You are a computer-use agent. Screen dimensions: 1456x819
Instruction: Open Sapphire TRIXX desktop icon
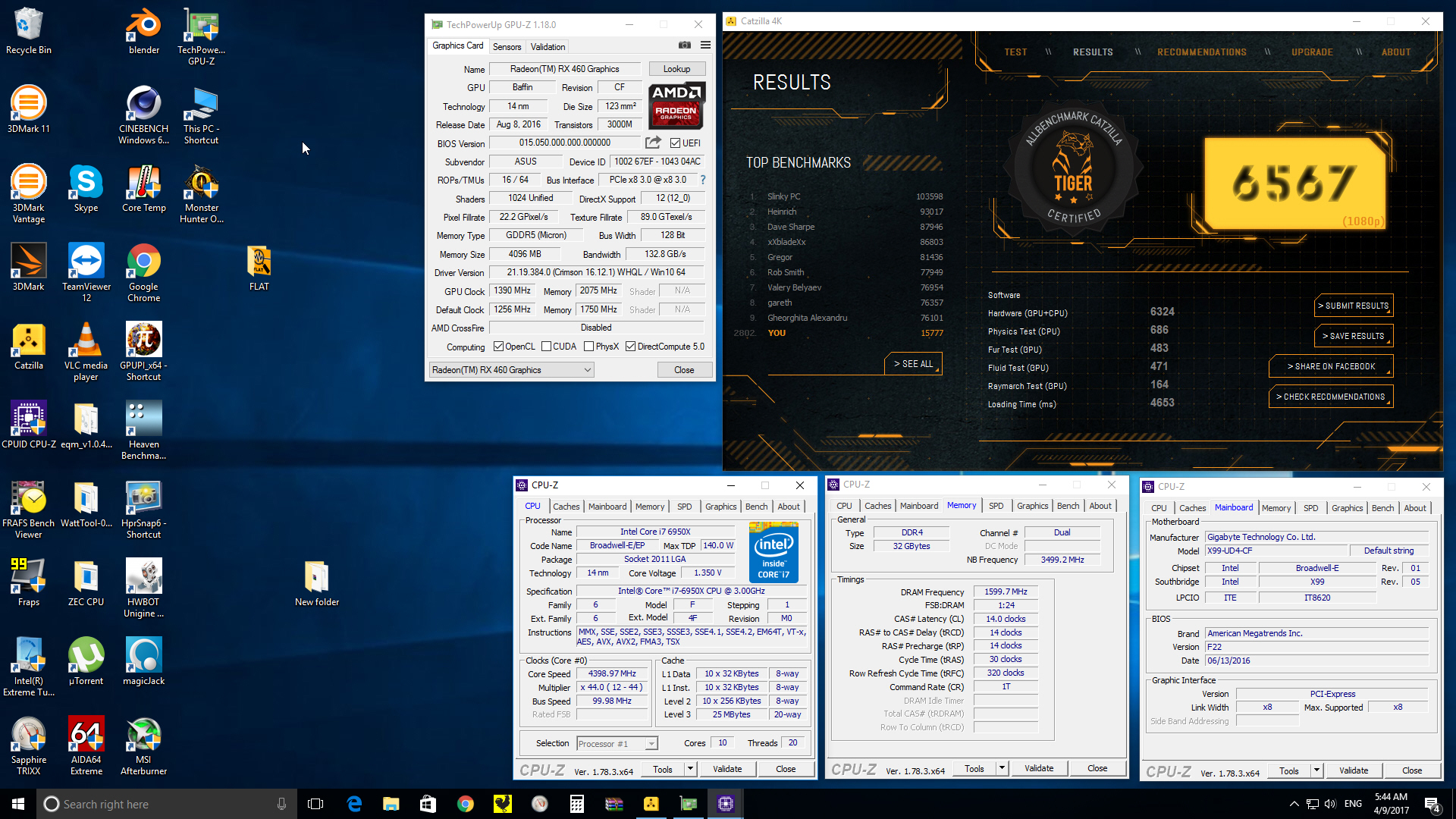[x=29, y=746]
